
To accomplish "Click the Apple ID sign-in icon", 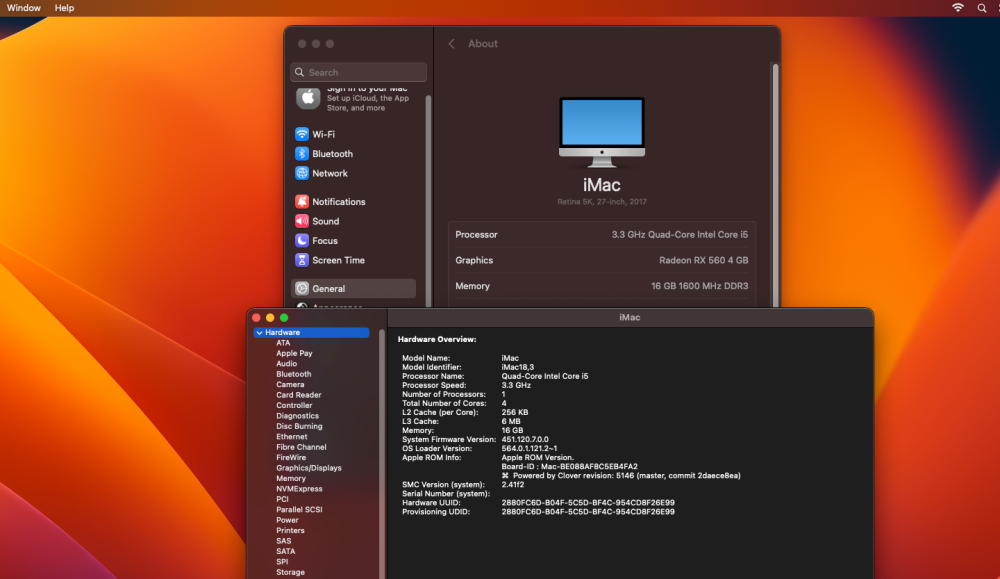I will [x=308, y=98].
